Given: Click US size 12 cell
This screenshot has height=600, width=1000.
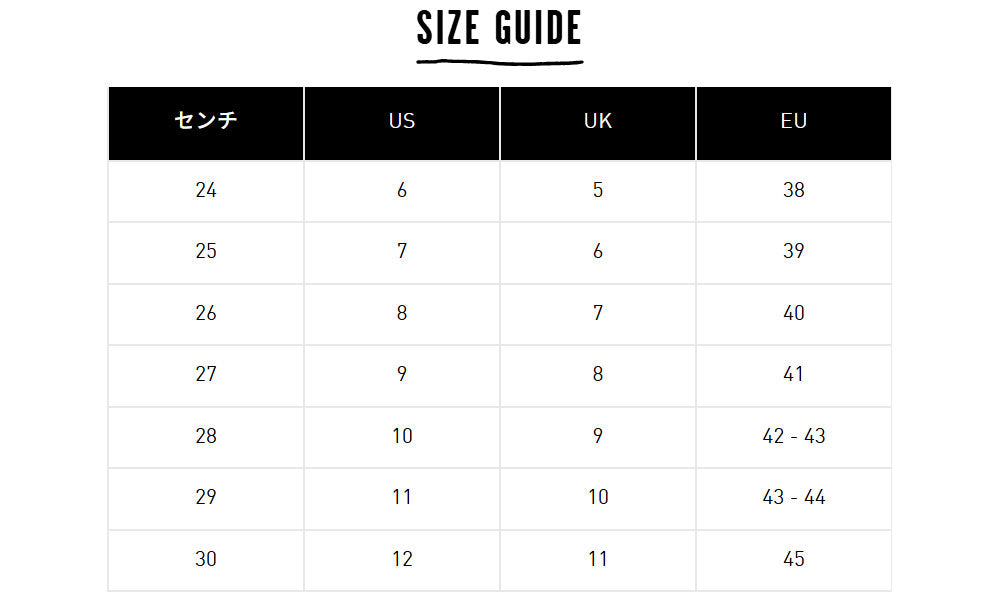Looking at the screenshot, I should pos(402,559).
